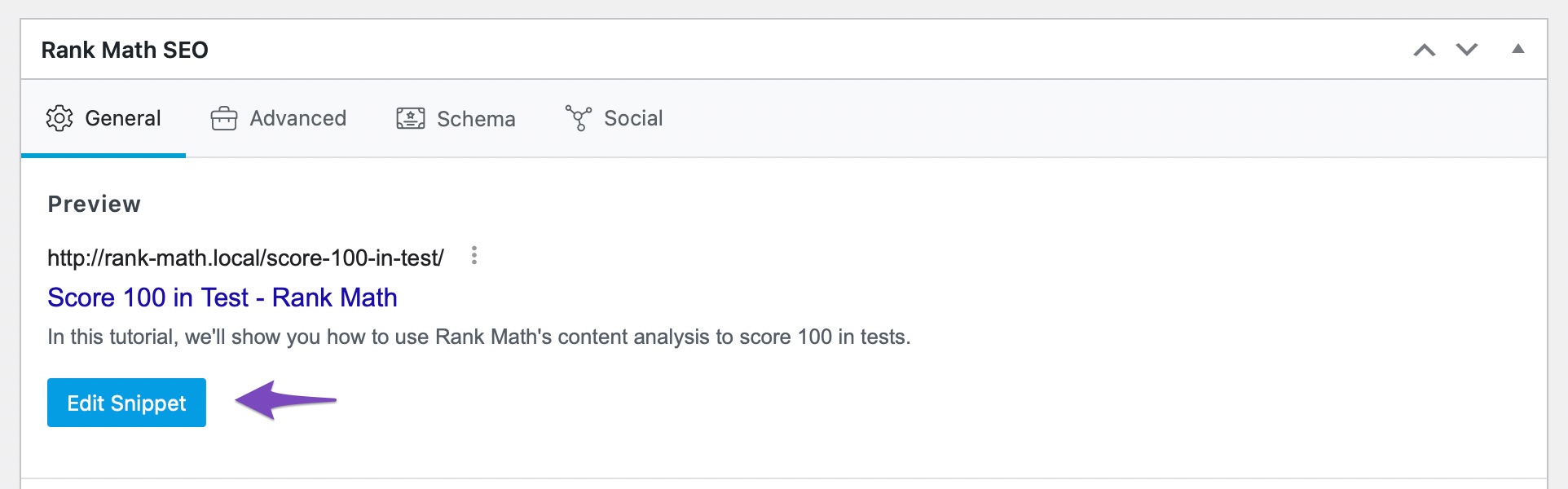Image resolution: width=1568 pixels, height=489 pixels.
Task: Switch to the Advanced tab
Action: coord(297,118)
